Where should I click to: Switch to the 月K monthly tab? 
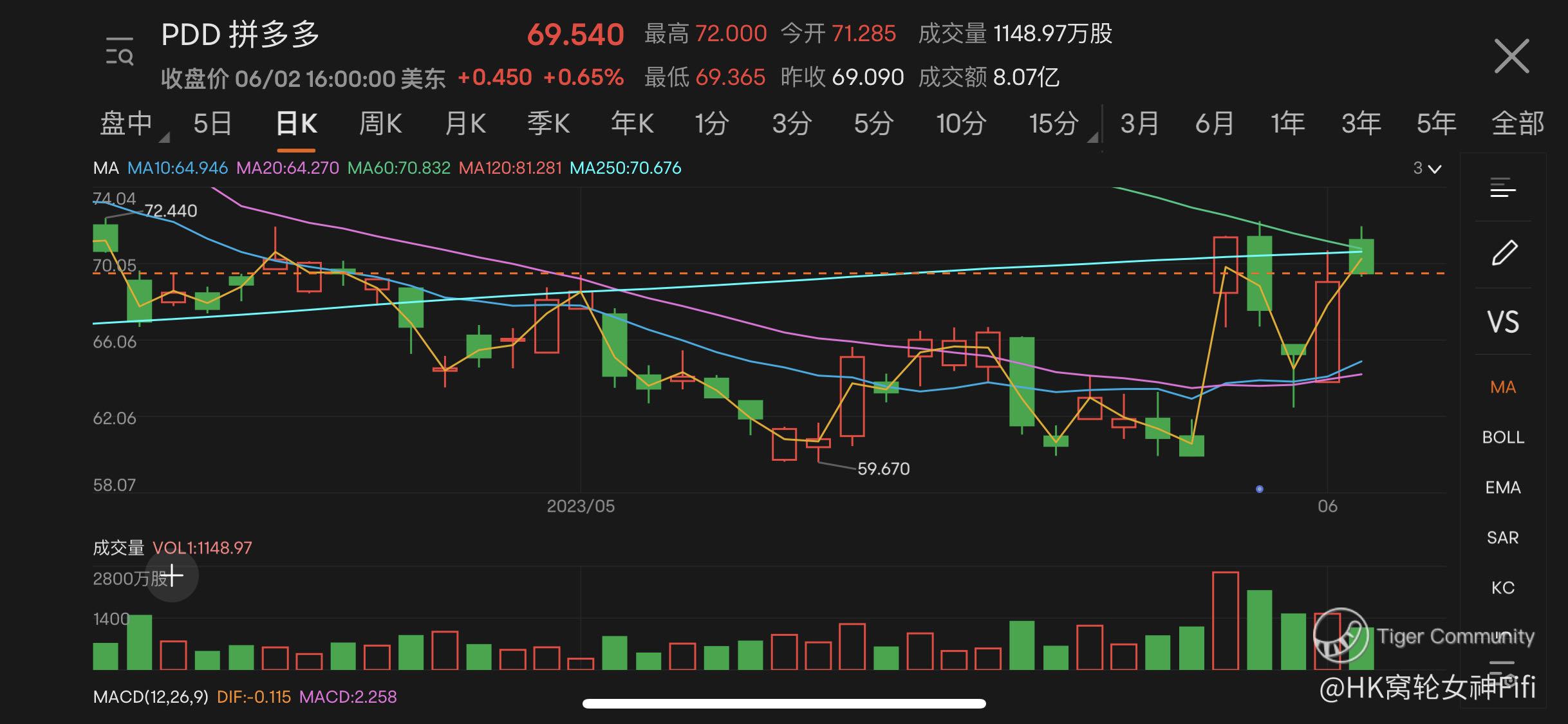click(x=465, y=123)
